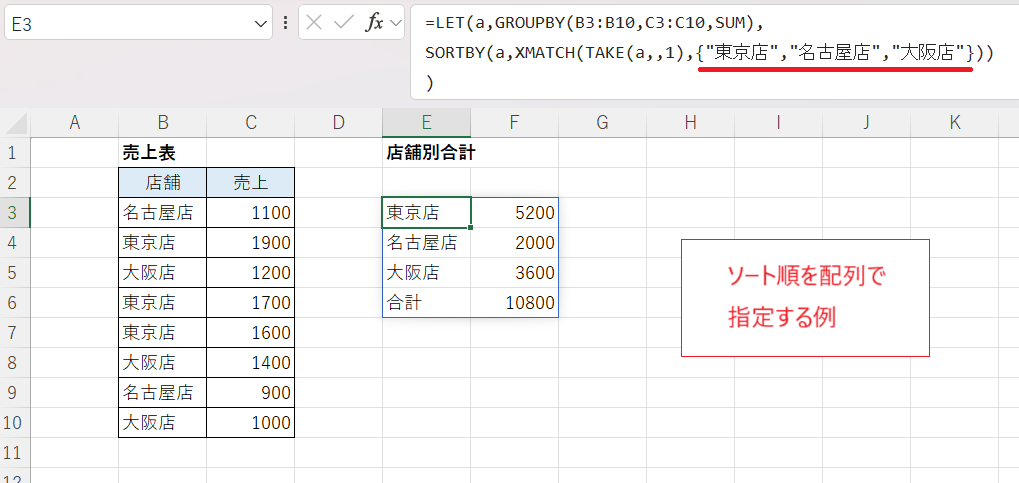Screen dimensions: 1019x483
Task: Select row 5 header
Action: pos(15,272)
